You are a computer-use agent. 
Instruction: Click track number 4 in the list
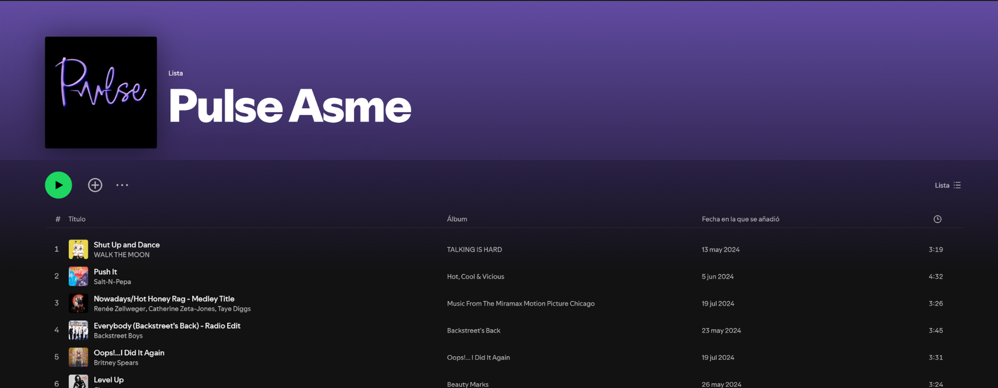57,331
